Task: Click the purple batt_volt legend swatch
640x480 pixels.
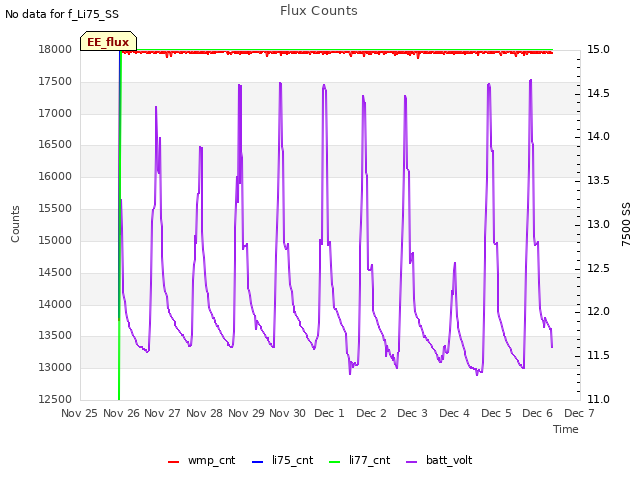Action: tap(412, 462)
